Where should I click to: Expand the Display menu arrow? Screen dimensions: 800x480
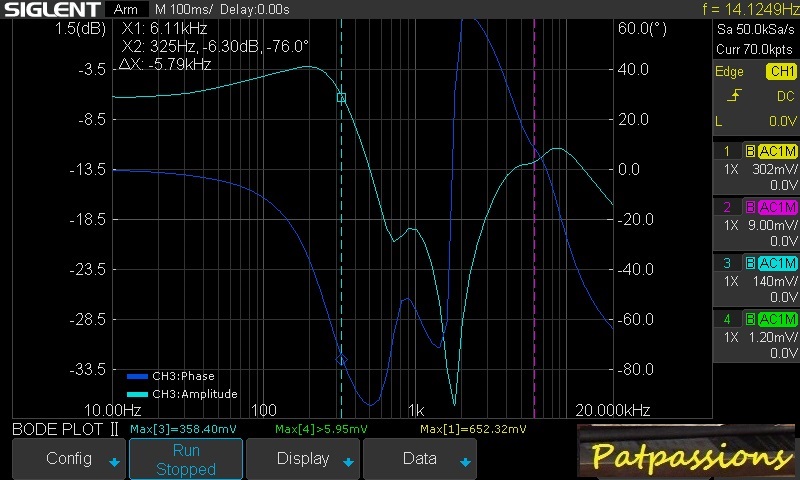tap(349, 462)
